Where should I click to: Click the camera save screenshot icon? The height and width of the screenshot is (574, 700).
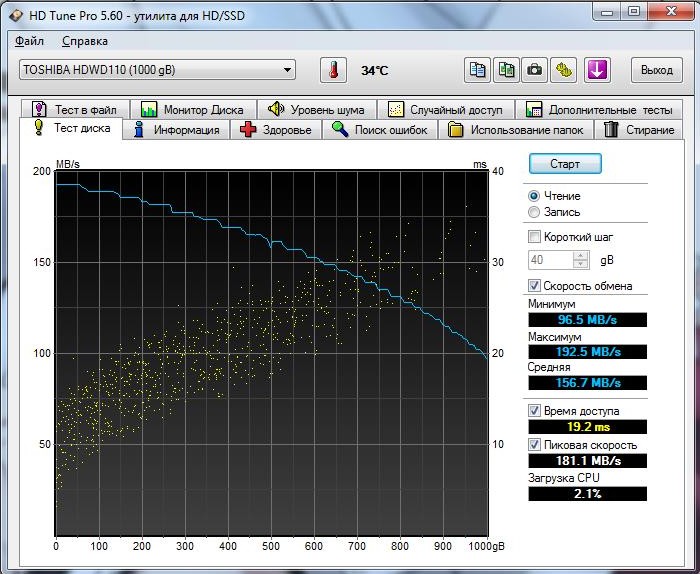(536, 70)
